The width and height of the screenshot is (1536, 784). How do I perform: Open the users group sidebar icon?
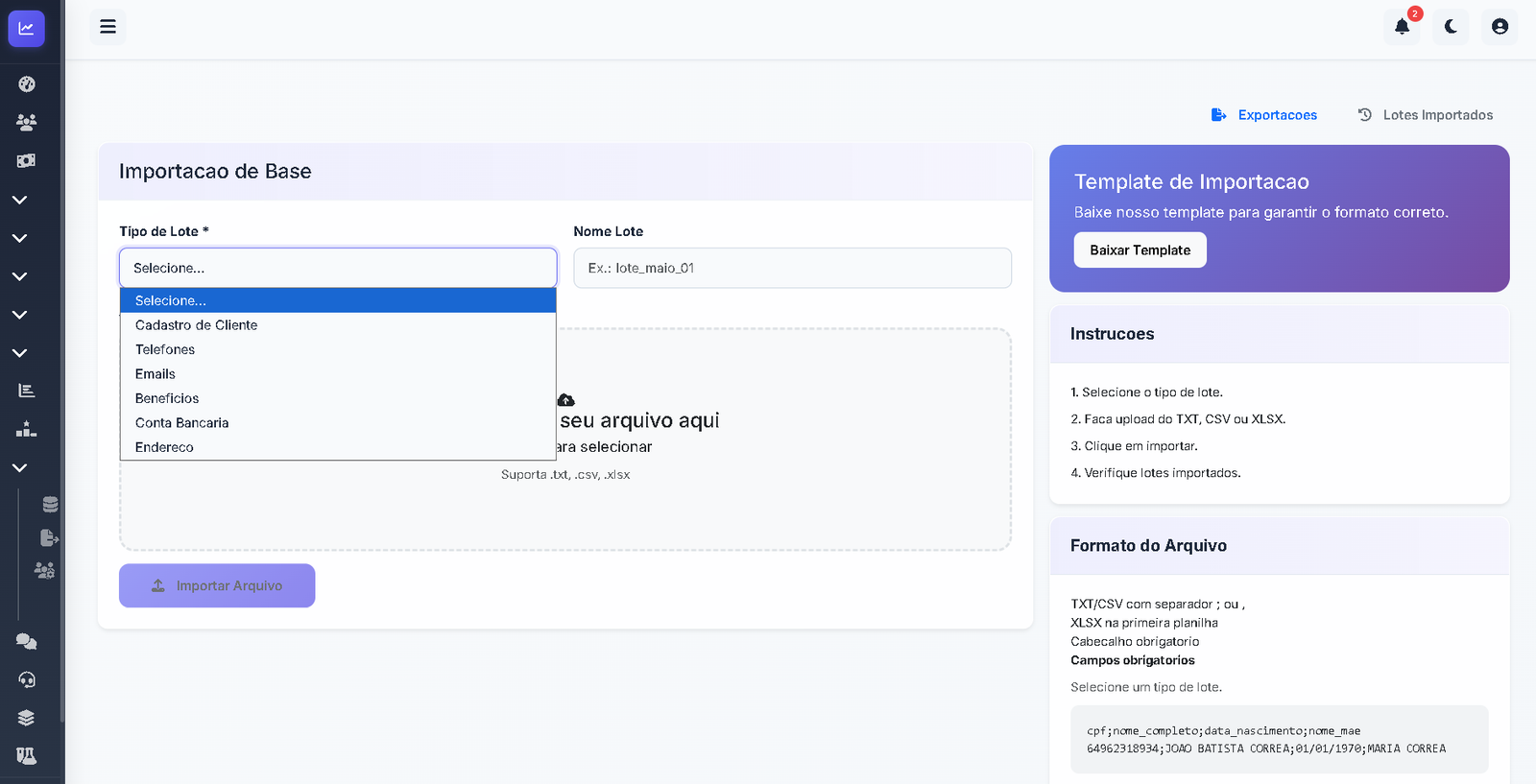point(26,122)
